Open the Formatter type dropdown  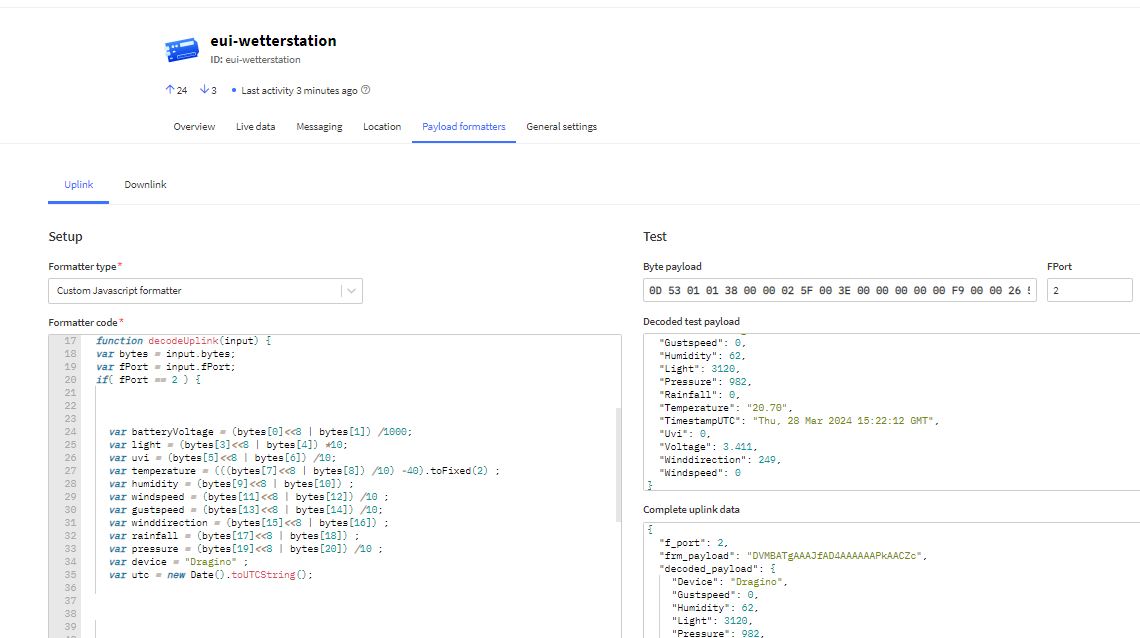pos(205,291)
